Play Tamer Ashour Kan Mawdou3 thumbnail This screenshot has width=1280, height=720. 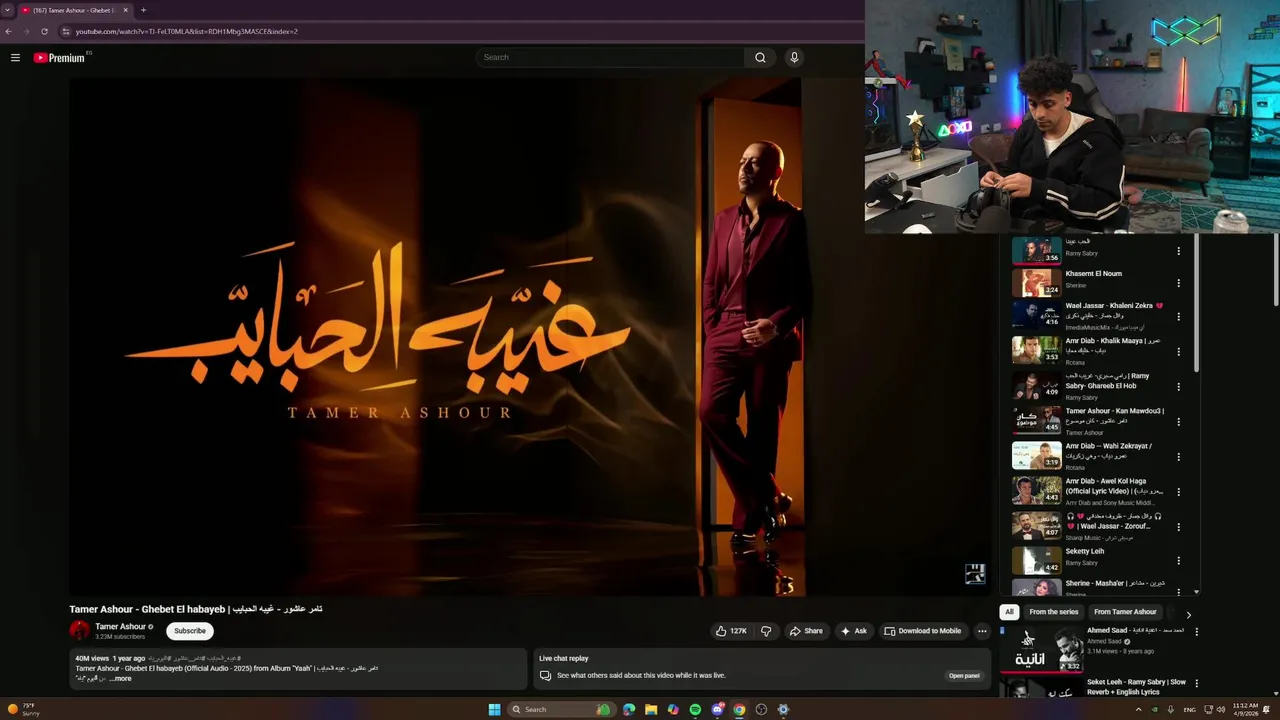[1036, 419]
